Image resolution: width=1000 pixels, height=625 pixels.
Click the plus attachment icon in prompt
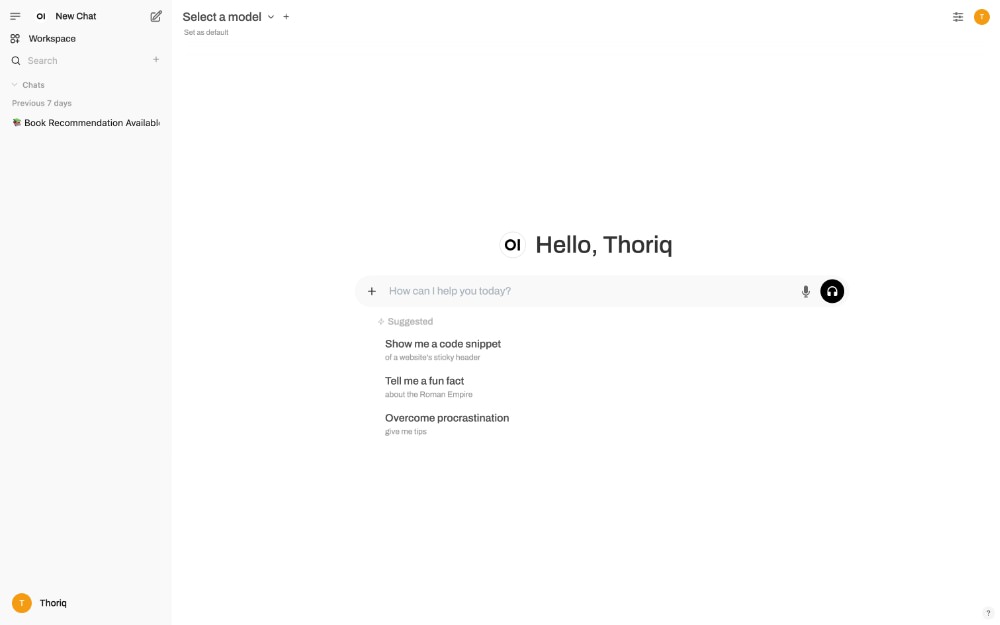pos(372,291)
